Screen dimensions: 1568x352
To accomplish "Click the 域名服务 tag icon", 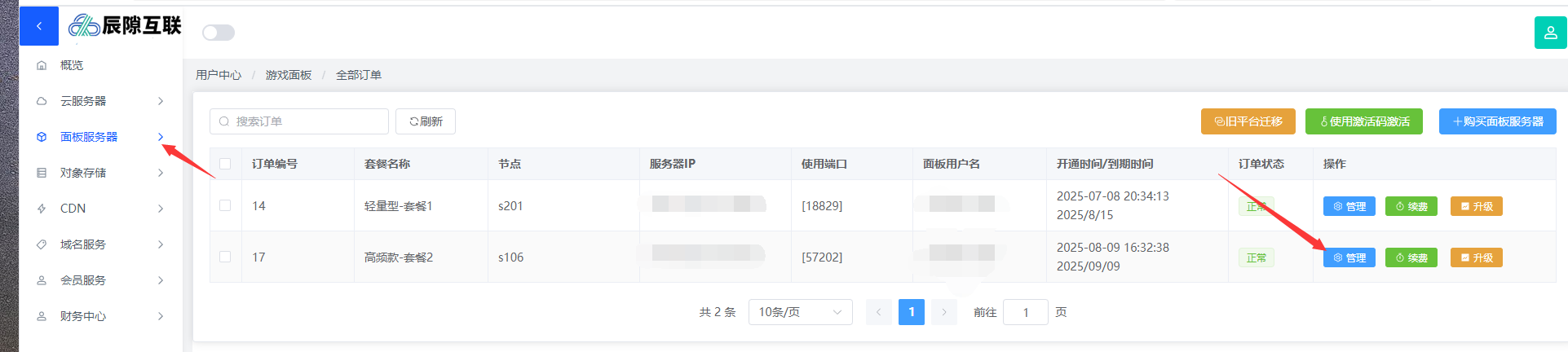I will pyautogui.click(x=42, y=244).
